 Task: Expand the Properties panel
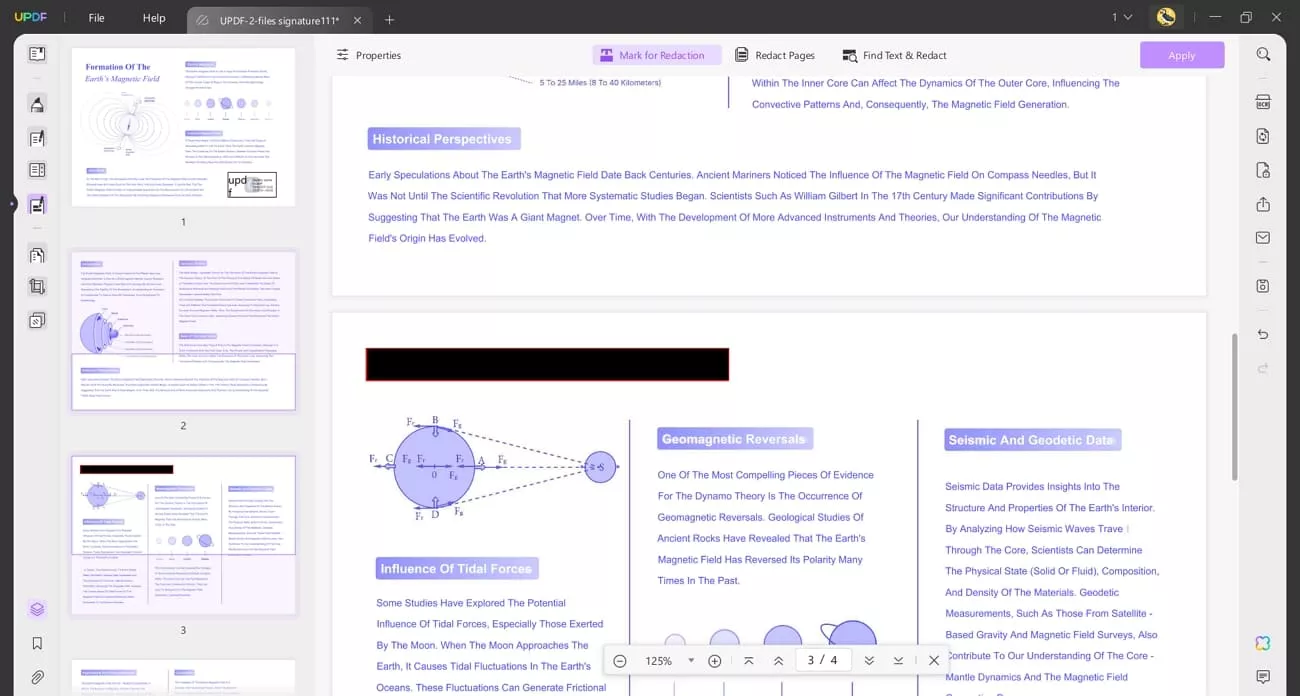pyautogui.click(x=368, y=55)
